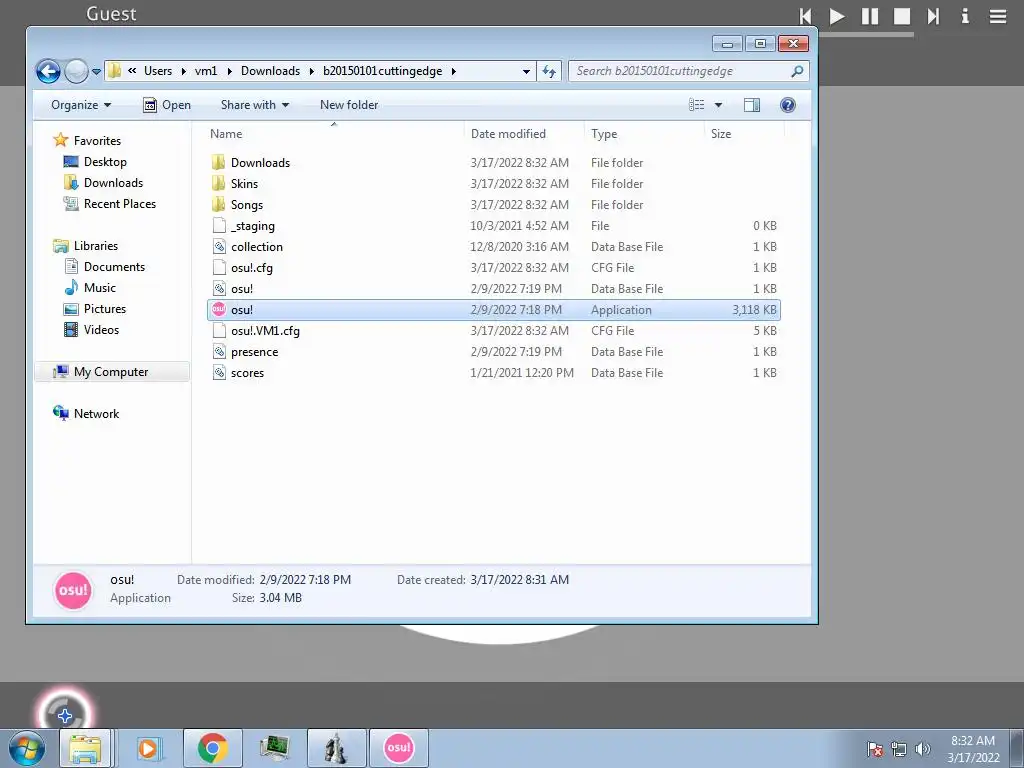Screen dimensions: 1024x768
Task: Click the song info icon in osu!
Action: coord(965,16)
